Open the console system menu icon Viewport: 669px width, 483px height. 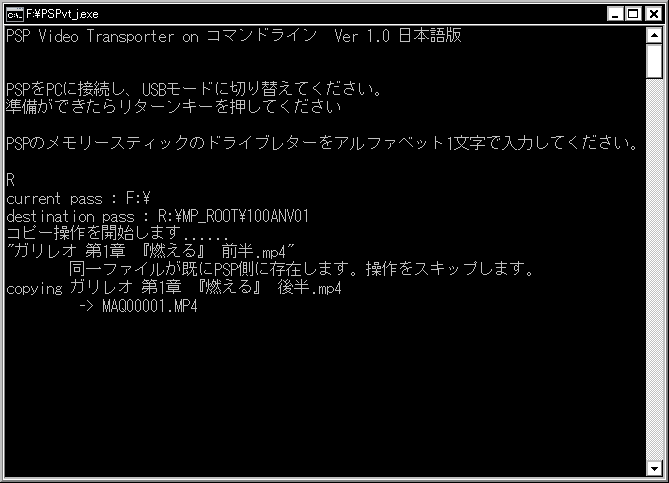(x=15, y=15)
